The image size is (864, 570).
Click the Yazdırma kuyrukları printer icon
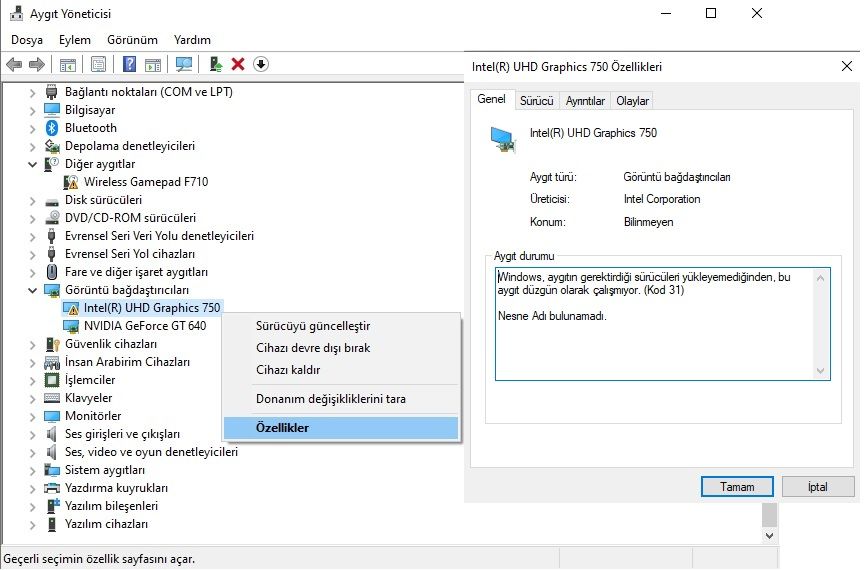(x=52, y=488)
